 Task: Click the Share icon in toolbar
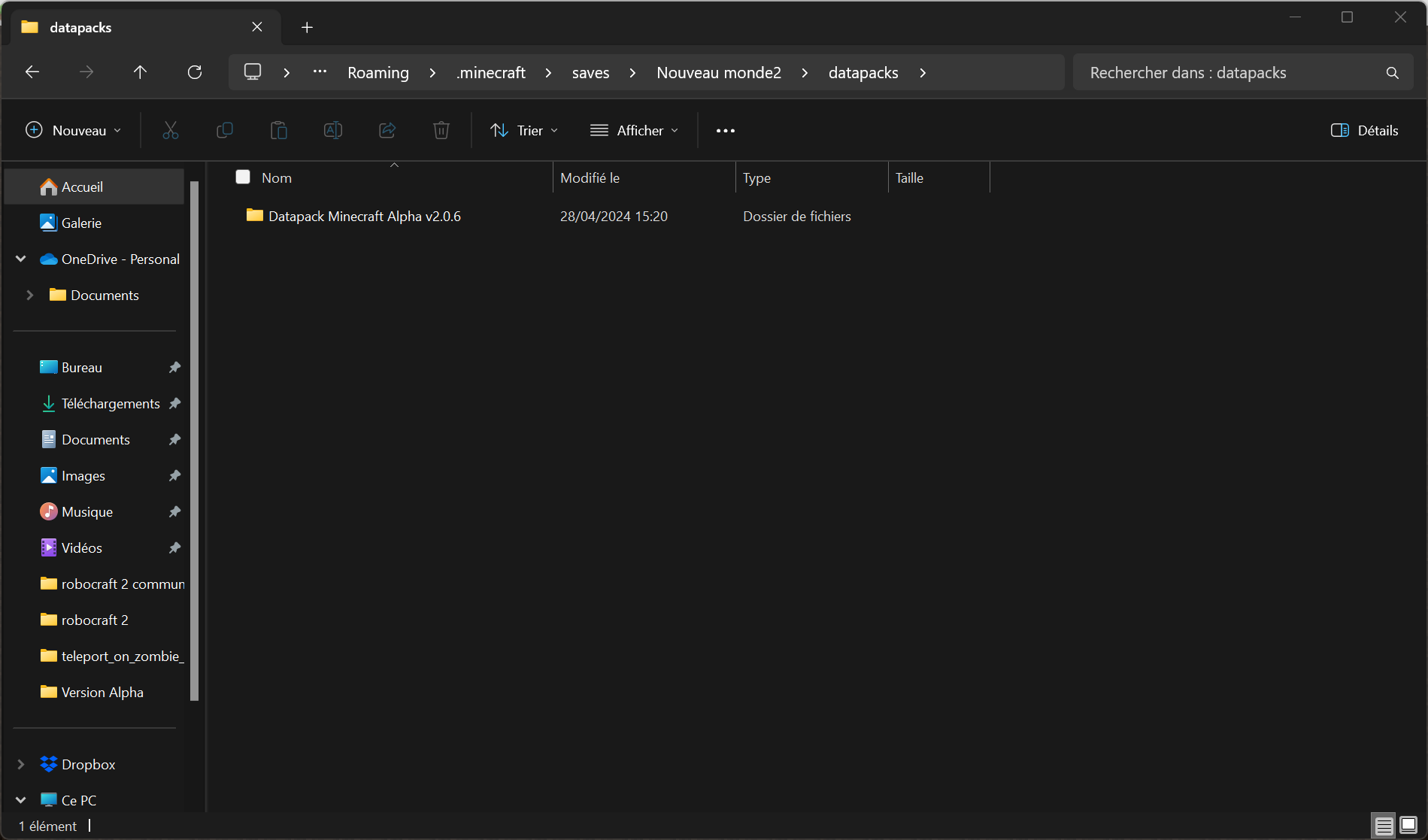387,130
